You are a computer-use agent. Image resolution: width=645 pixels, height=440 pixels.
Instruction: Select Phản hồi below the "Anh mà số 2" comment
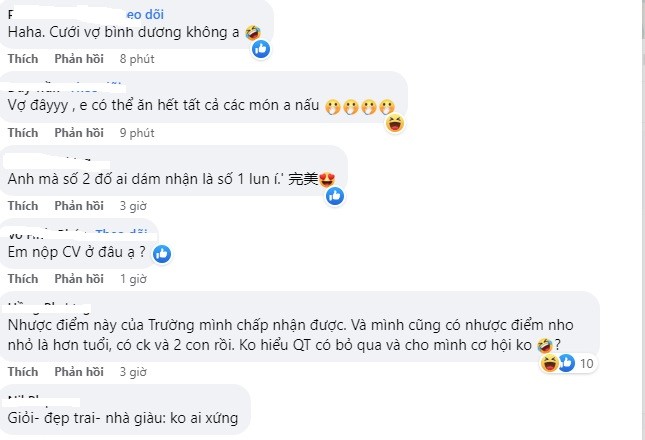79,205
